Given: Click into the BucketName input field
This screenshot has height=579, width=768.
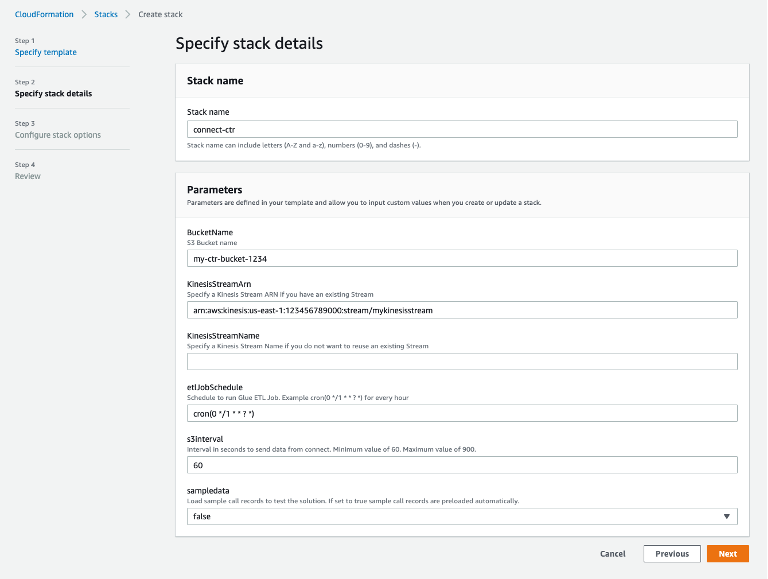Looking at the screenshot, I should tap(462, 258).
